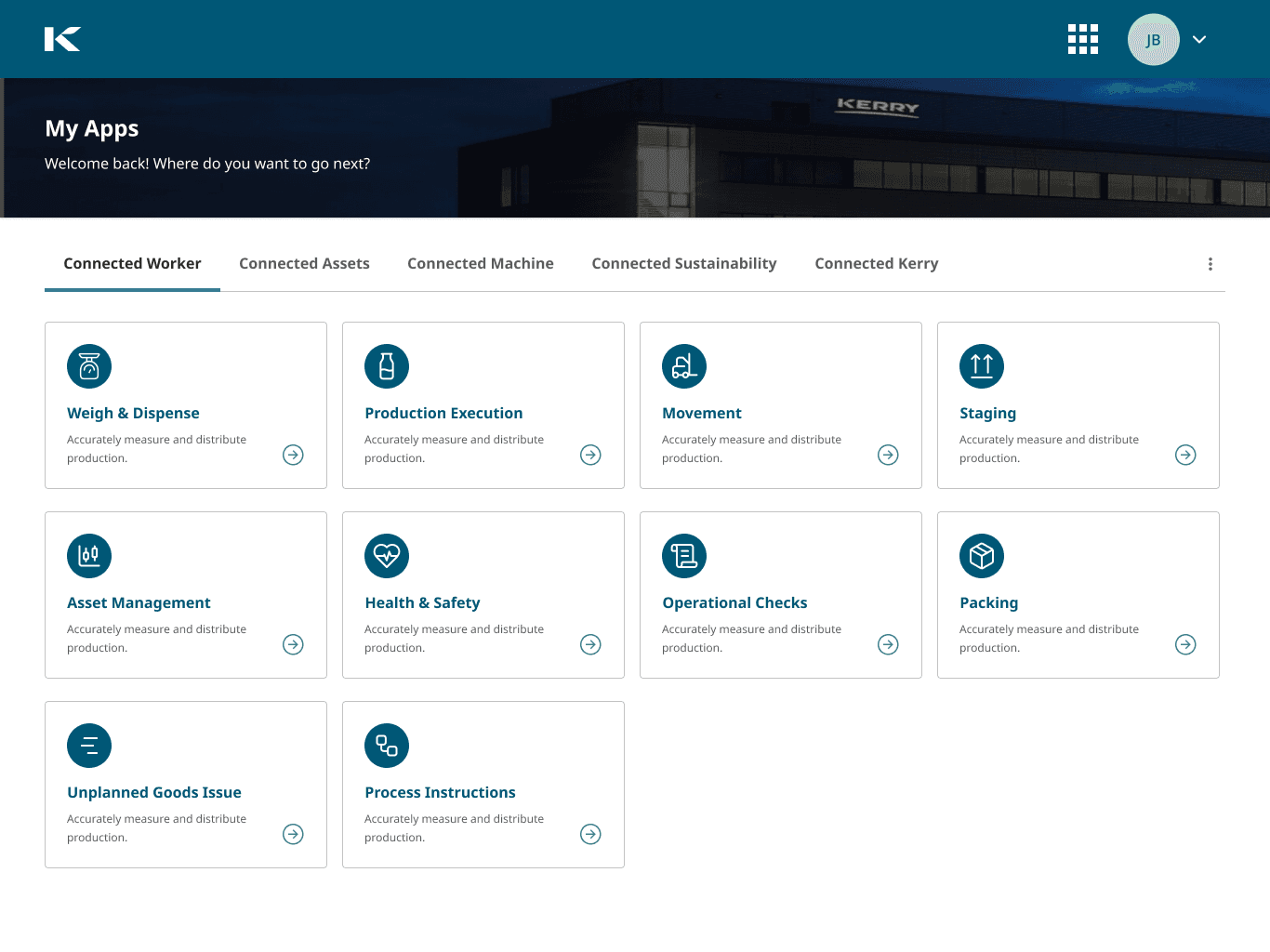Open the tabs overflow three-dot menu
The image size is (1270, 952).
(x=1210, y=264)
